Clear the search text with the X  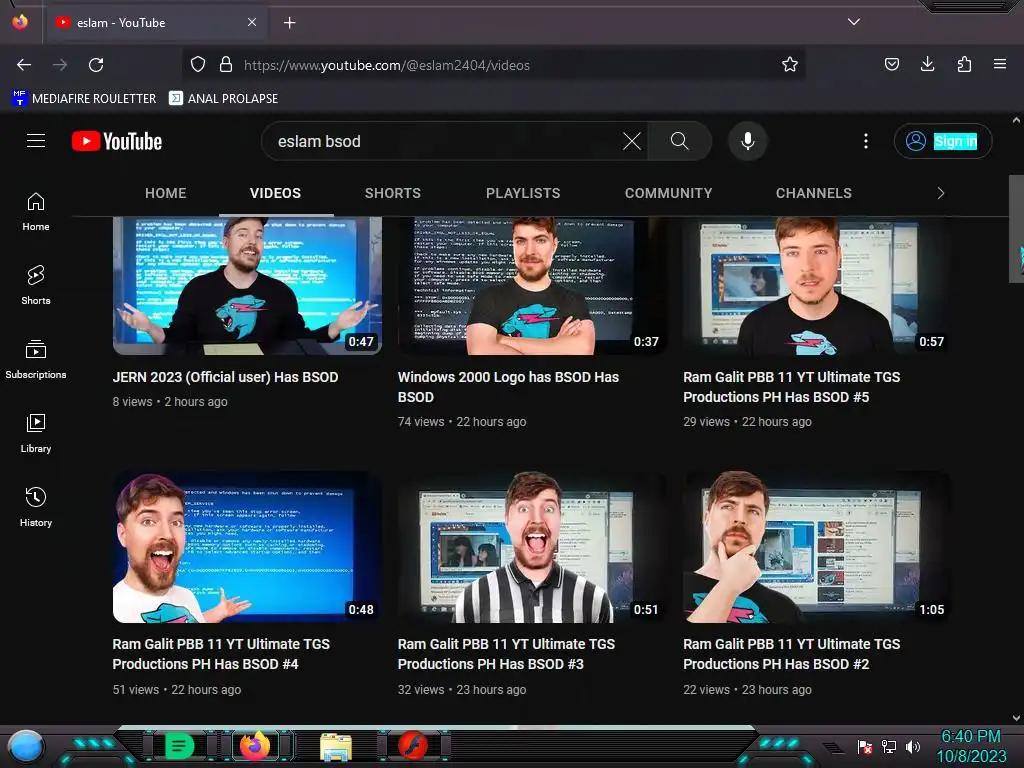coord(632,141)
